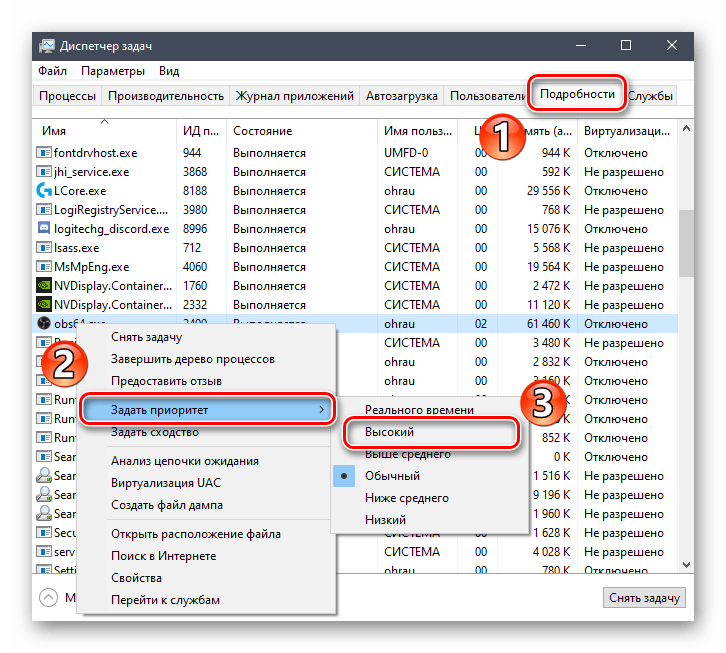The height and width of the screenshot is (653, 726).
Task: Switch to Журнал приложений tab
Action: 294,96
